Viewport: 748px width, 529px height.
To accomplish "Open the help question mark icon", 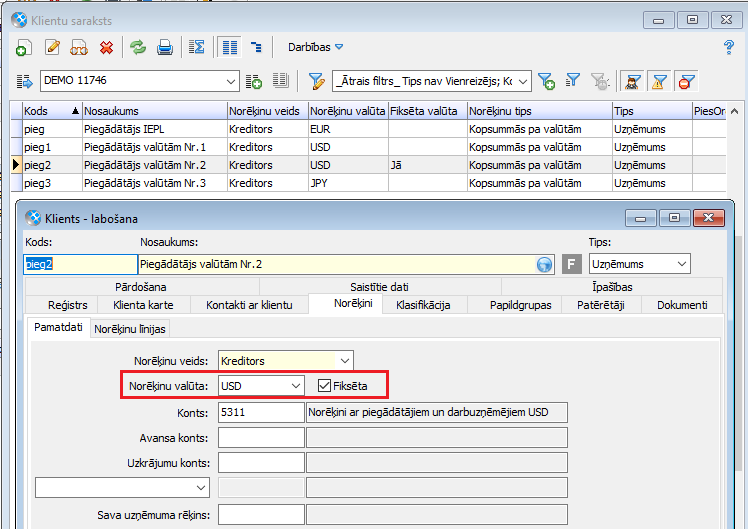I will pyautogui.click(x=728, y=47).
